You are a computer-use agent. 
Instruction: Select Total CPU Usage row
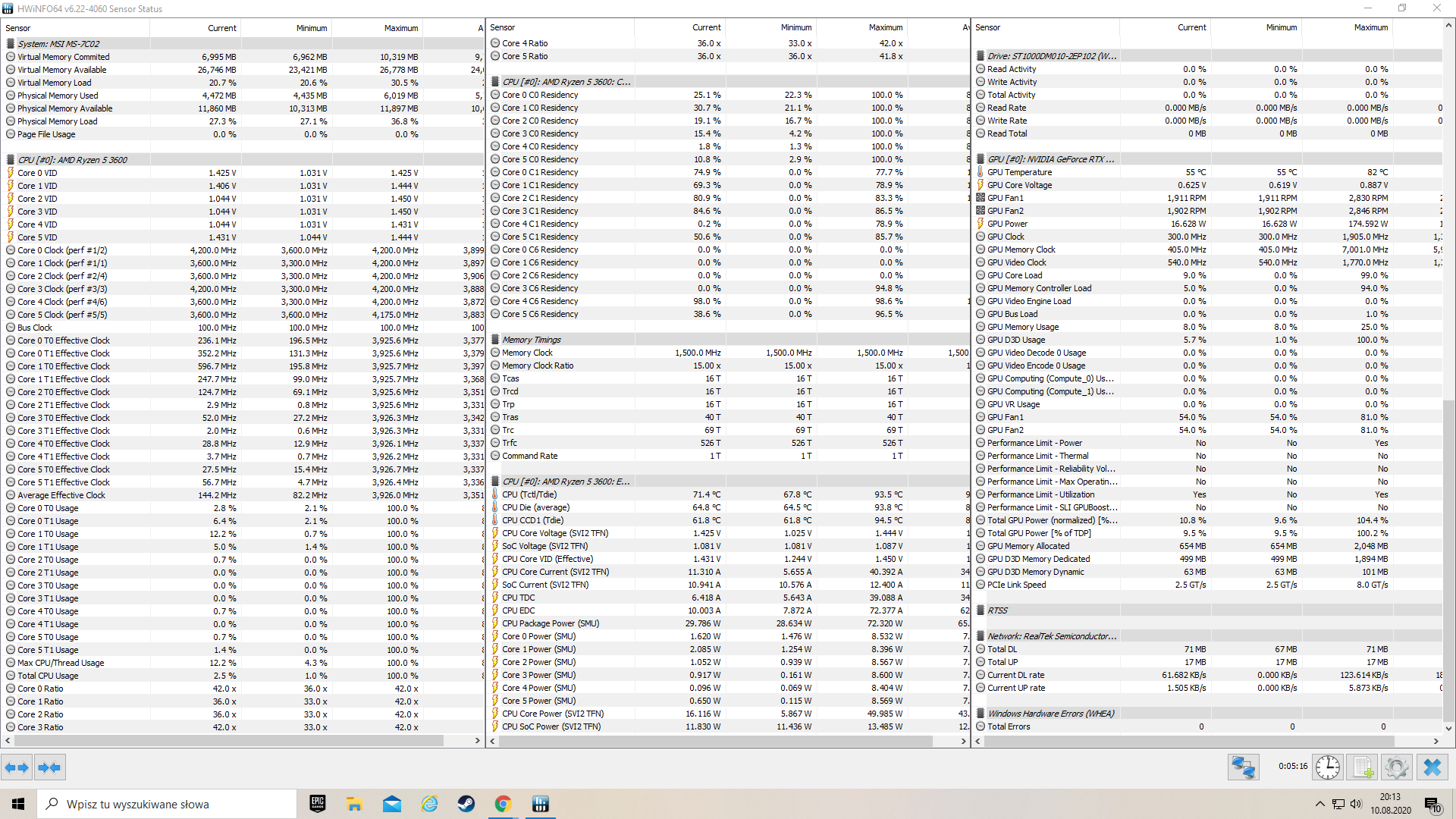243,676
